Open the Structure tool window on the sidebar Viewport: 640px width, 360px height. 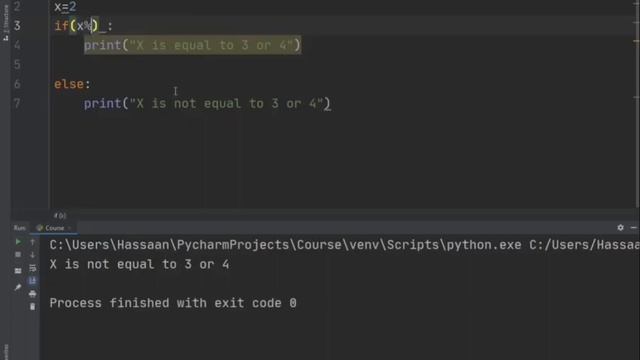click(x=5, y=23)
